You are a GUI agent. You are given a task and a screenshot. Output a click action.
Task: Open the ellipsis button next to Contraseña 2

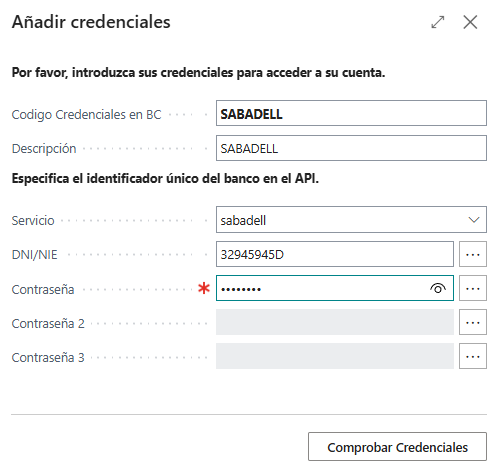point(473,322)
